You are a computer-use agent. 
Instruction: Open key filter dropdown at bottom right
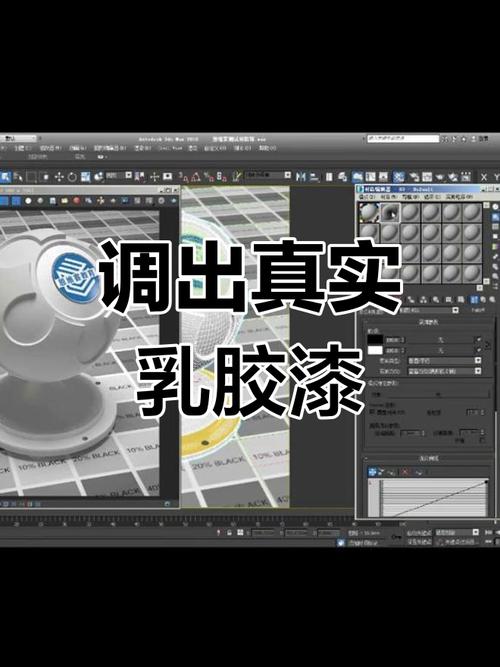pos(476,532)
